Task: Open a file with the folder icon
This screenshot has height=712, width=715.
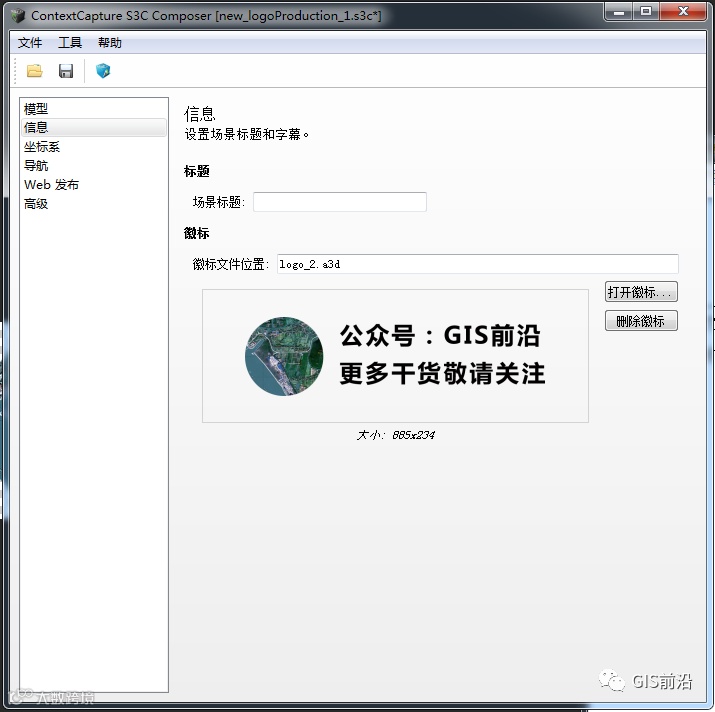Action: (x=34, y=71)
